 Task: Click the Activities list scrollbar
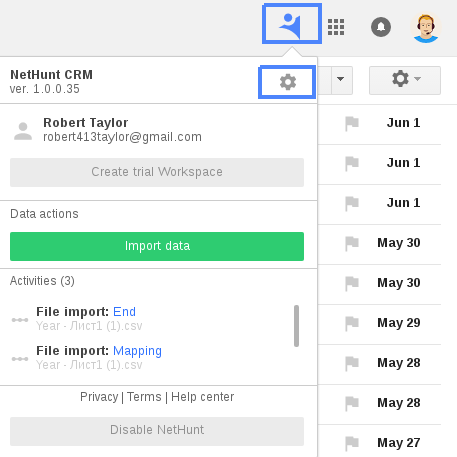pos(296,326)
